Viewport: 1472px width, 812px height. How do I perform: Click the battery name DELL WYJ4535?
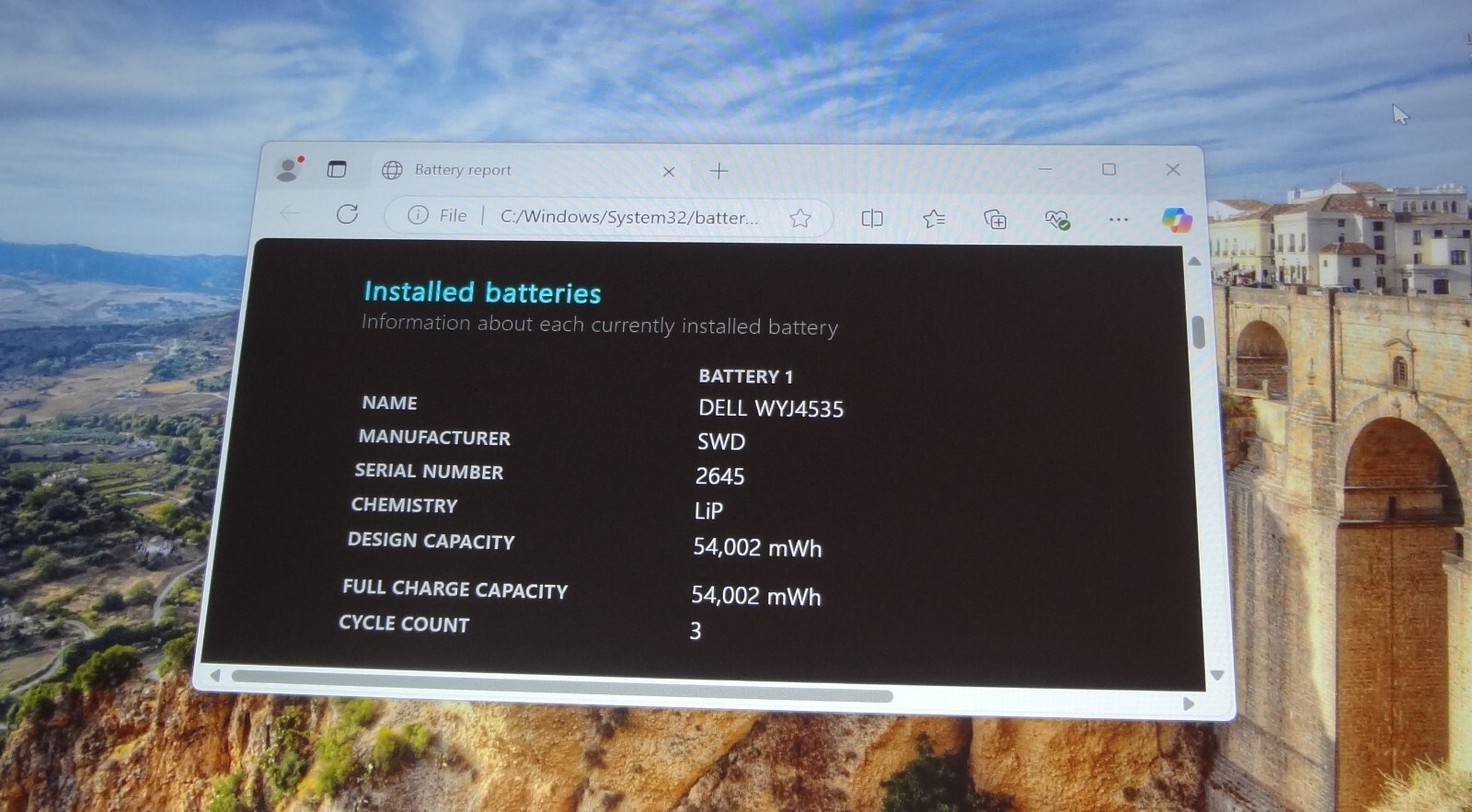tap(770, 408)
